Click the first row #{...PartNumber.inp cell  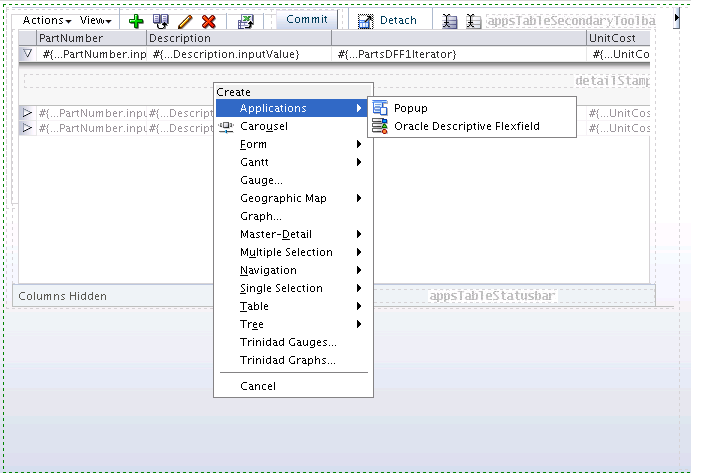coord(92,54)
